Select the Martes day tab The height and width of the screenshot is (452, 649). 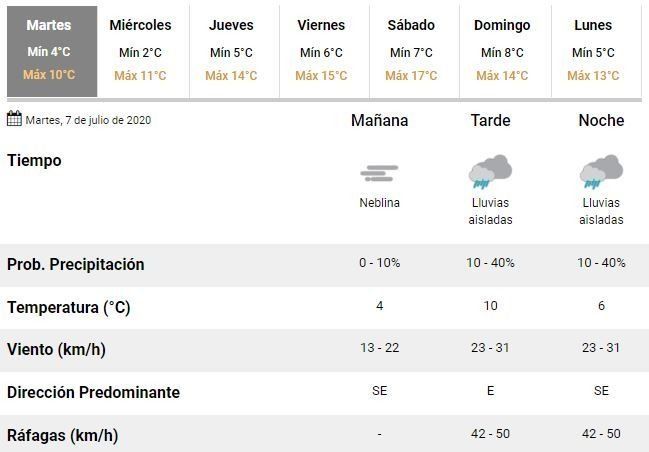pyautogui.click(x=49, y=50)
